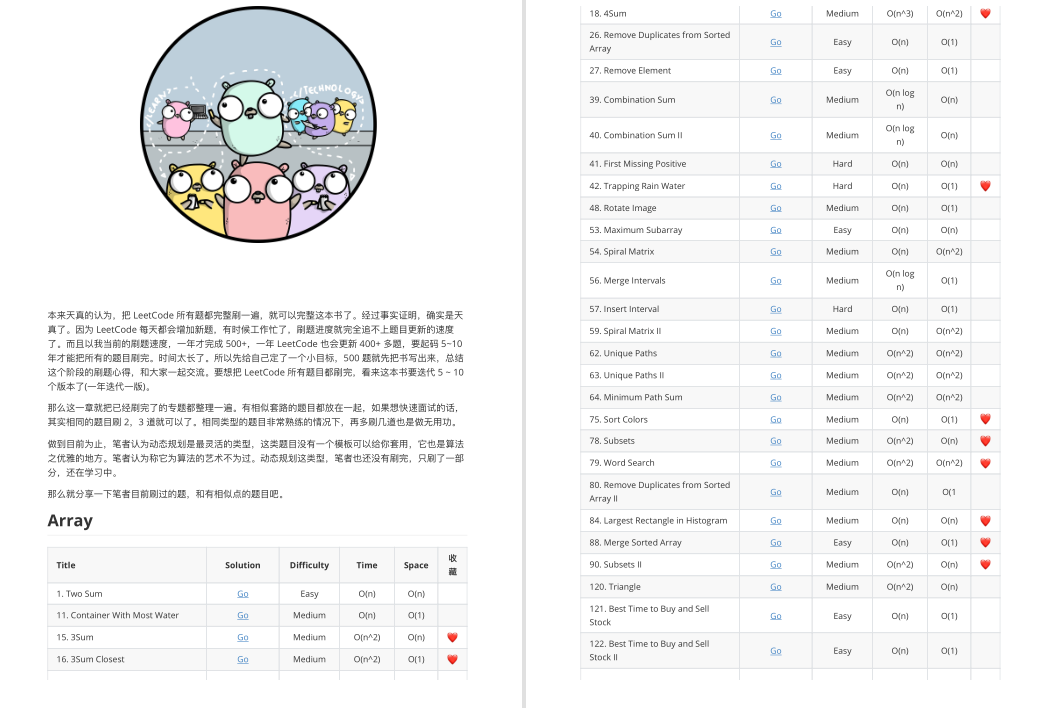Click the heart icon in the 15. 3Sum row
Screen dimensions: 1050x708
coord(452,638)
